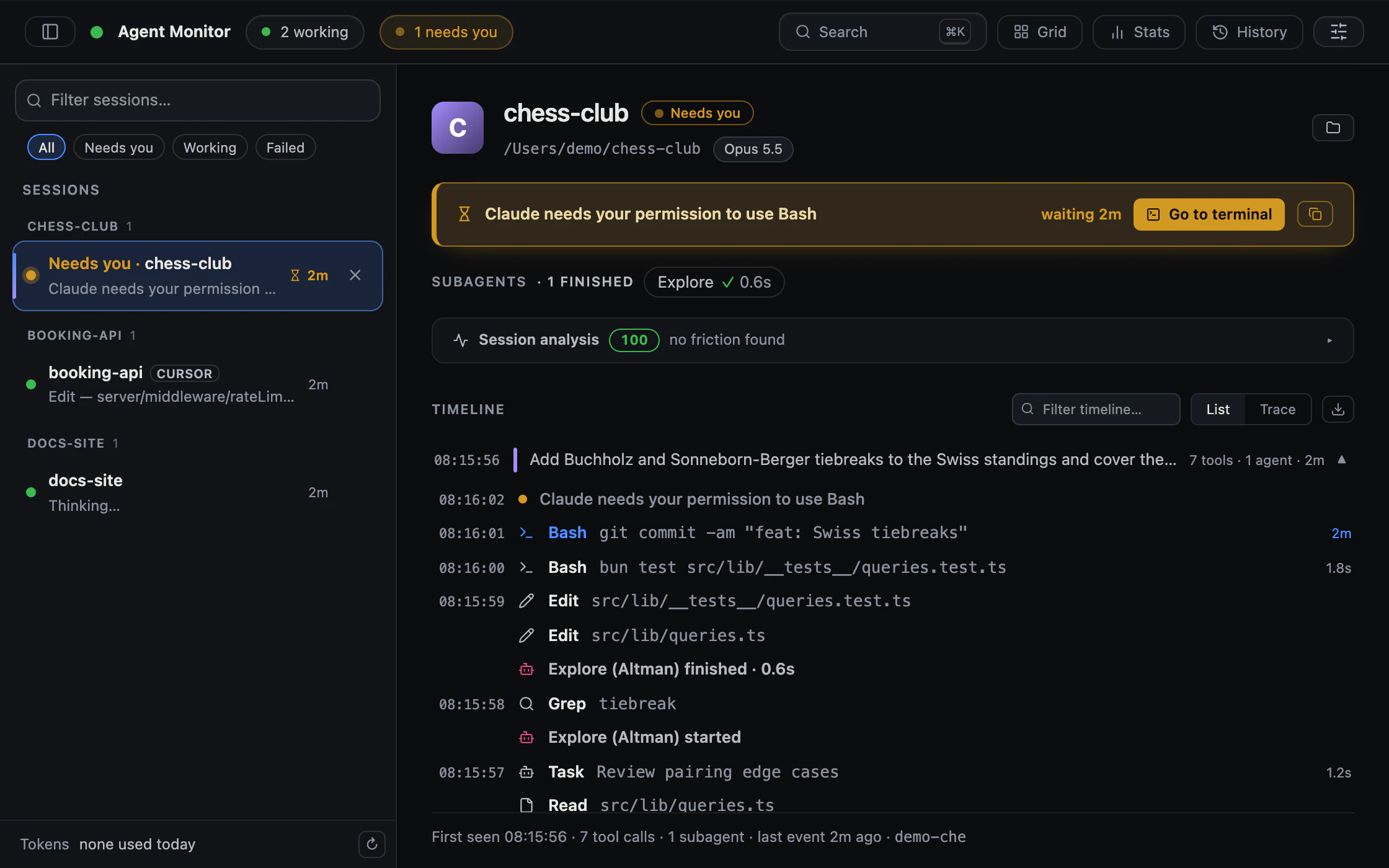Click the refresh tokens icon
Viewport: 1389px width, 868px height.
tap(372, 844)
